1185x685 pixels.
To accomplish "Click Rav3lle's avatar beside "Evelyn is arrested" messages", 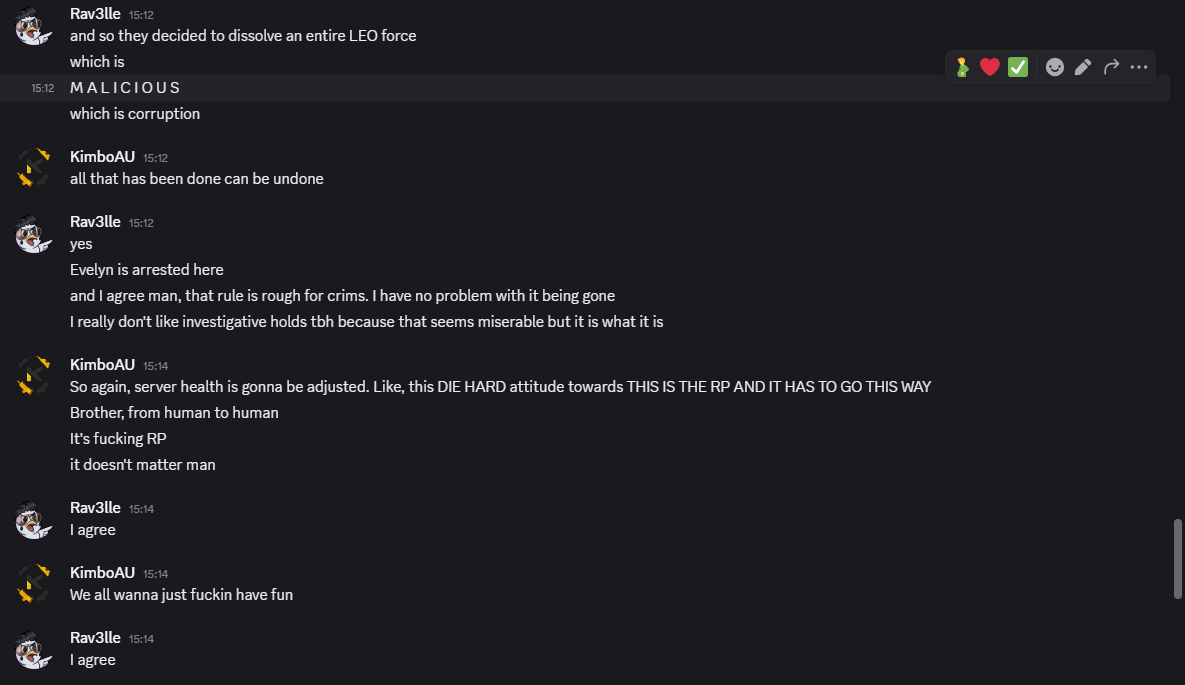I will coord(34,233).
